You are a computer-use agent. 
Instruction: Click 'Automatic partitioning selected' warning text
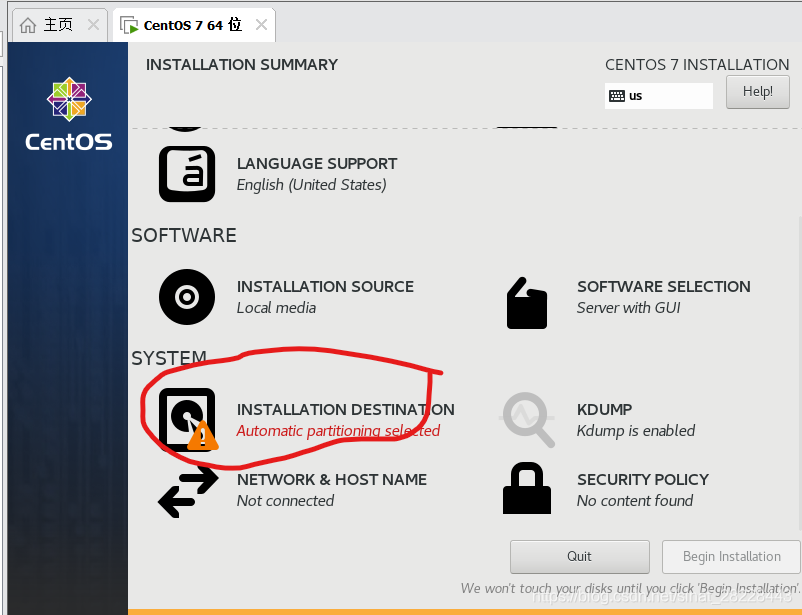point(338,431)
